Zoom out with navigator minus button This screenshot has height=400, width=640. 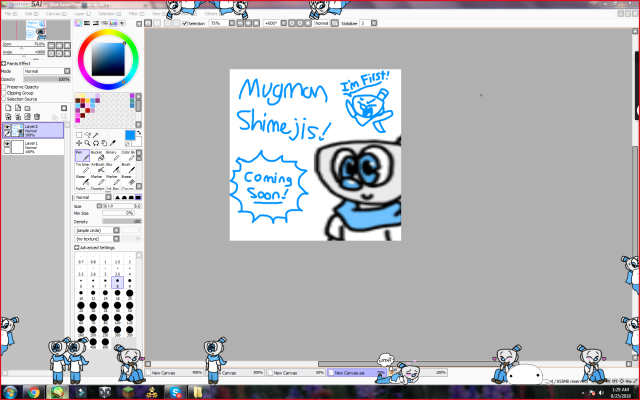51,45
